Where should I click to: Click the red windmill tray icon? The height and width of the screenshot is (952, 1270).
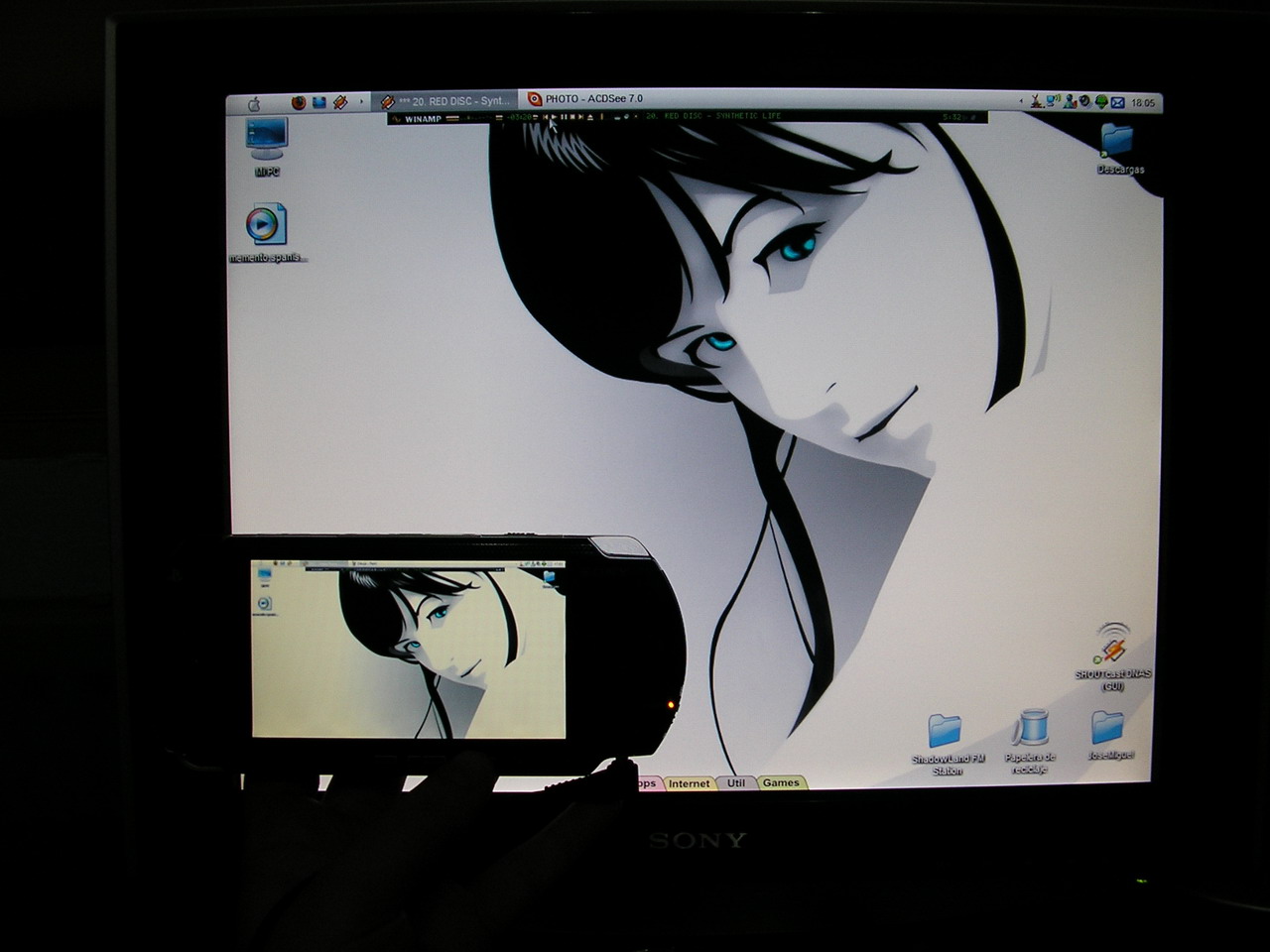[1037, 101]
